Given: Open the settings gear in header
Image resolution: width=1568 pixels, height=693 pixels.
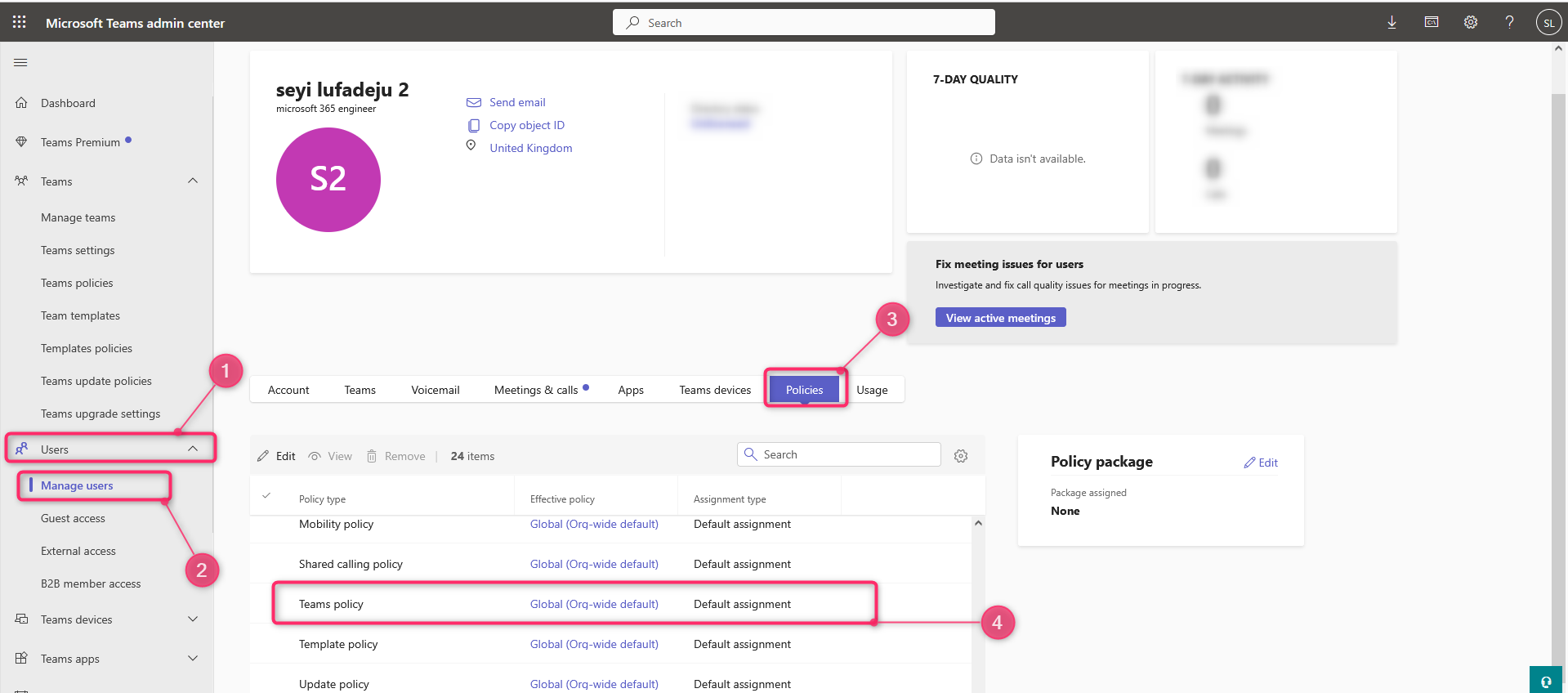Looking at the screenshot, I should (x=1471, y=22).
